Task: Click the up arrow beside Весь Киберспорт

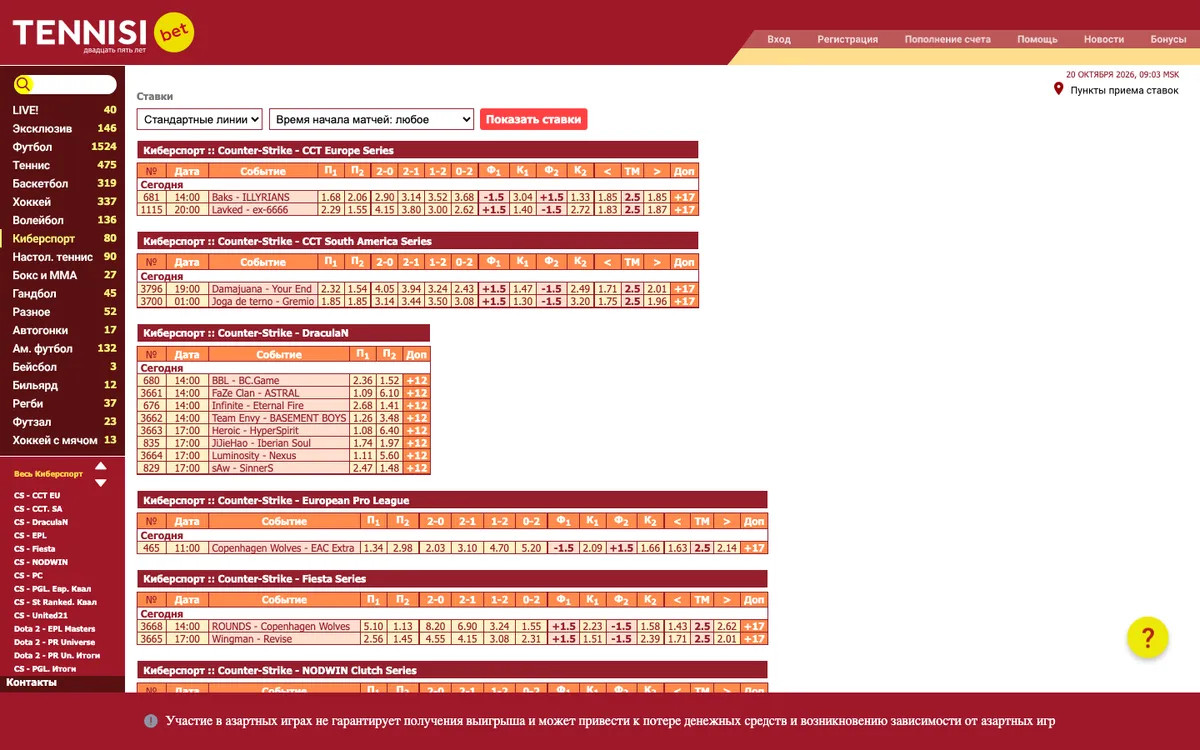Action: 100,466
